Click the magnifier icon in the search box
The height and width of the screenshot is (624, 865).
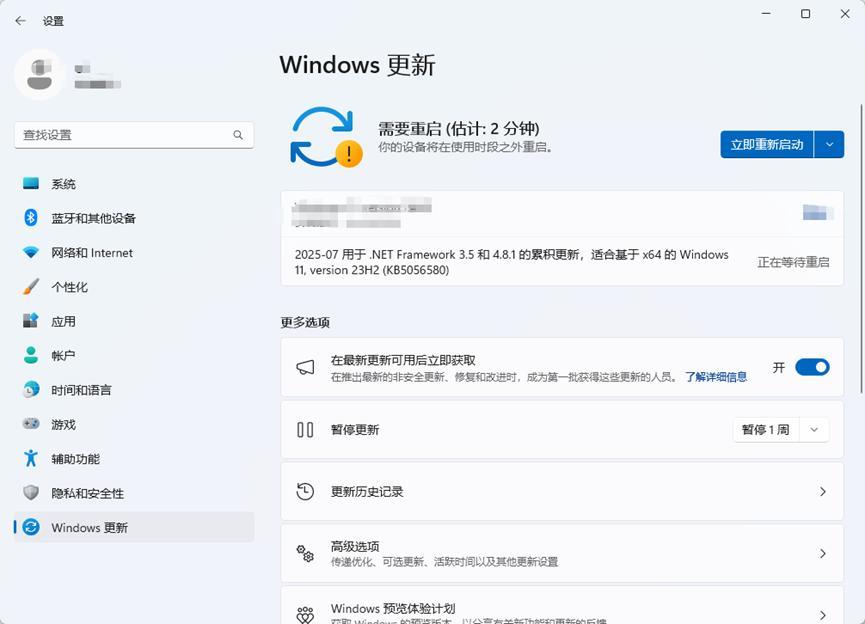[238, 135]
